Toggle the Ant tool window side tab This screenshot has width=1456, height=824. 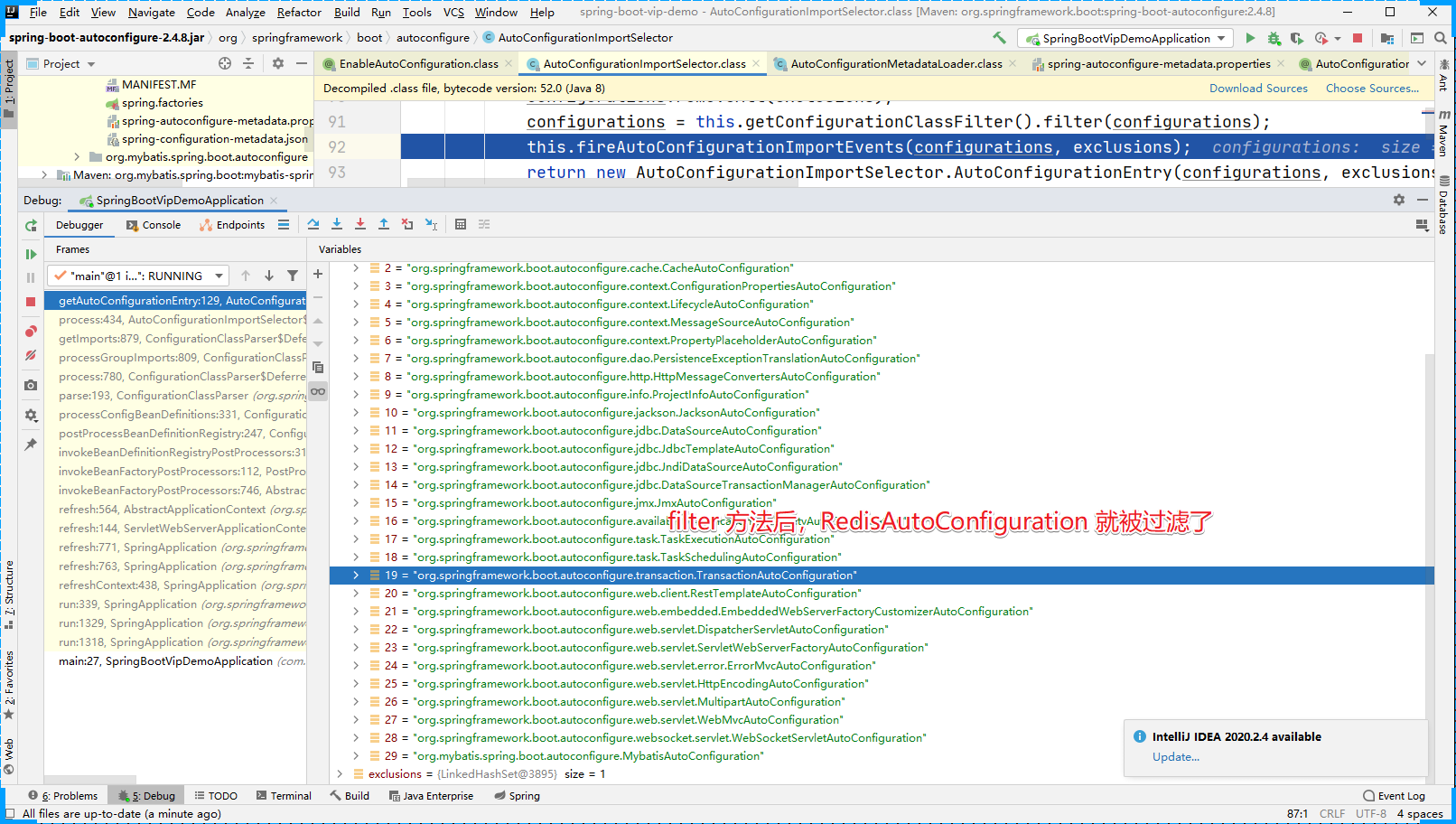click(1443, 76)
